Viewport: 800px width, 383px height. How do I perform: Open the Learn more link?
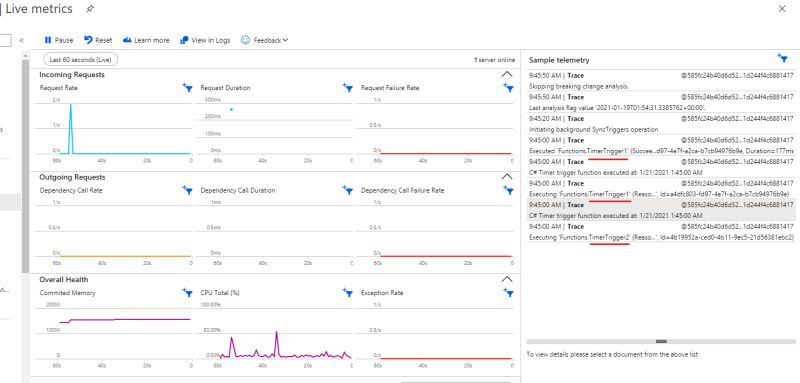point(146,40)
